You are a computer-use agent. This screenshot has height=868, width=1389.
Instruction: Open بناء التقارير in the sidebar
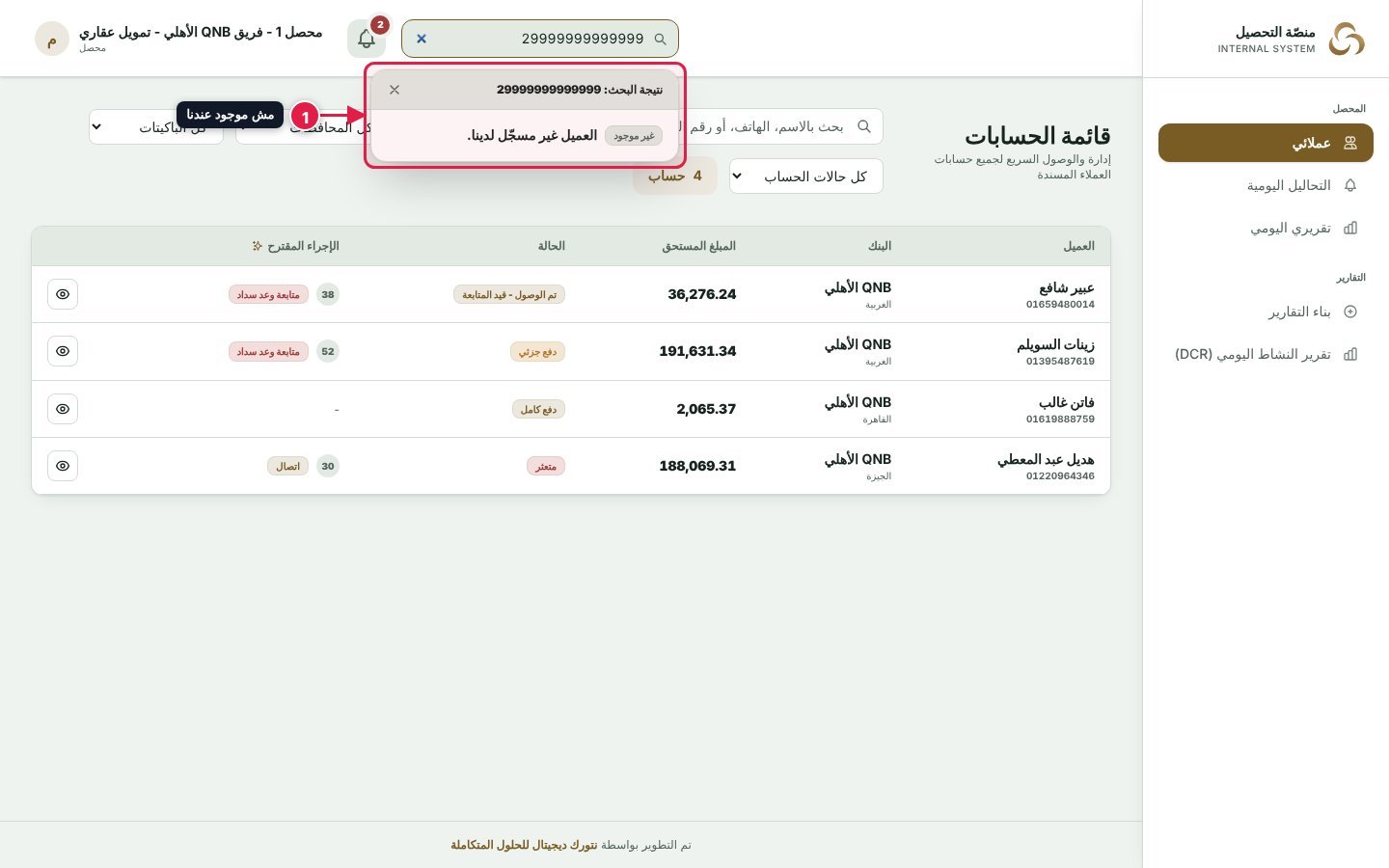(1266, 312)
